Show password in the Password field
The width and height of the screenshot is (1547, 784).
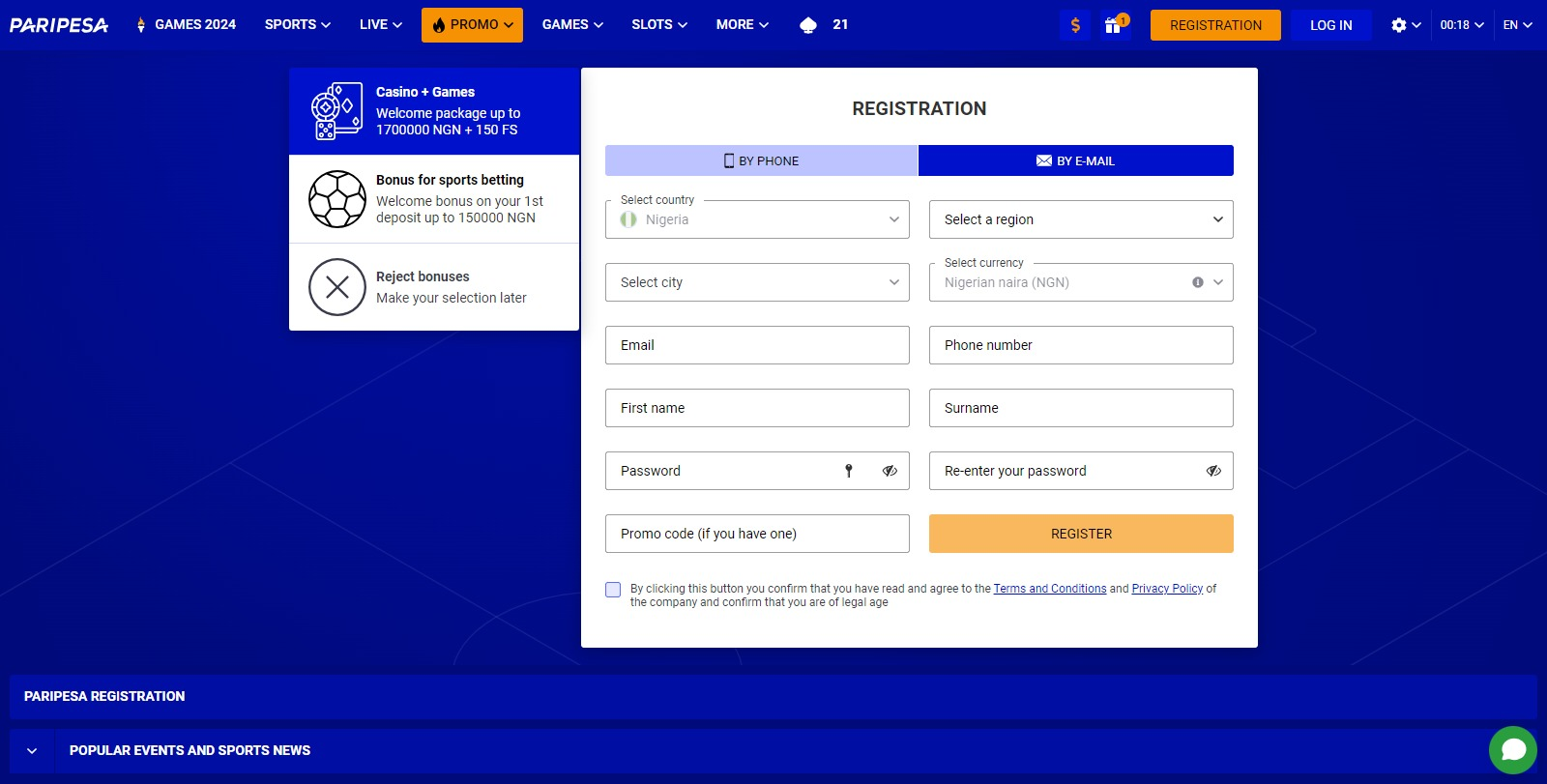pos(890,471)
